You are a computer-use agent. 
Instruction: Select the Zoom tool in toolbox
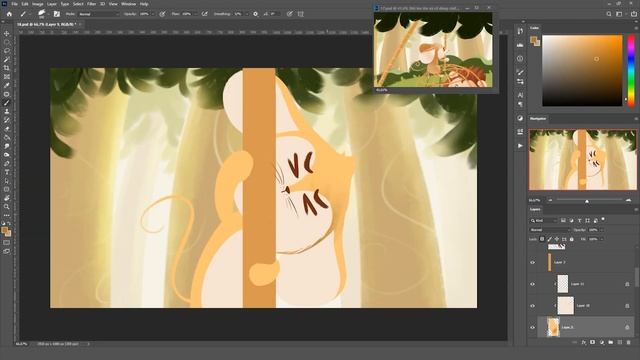coord(7,207)
